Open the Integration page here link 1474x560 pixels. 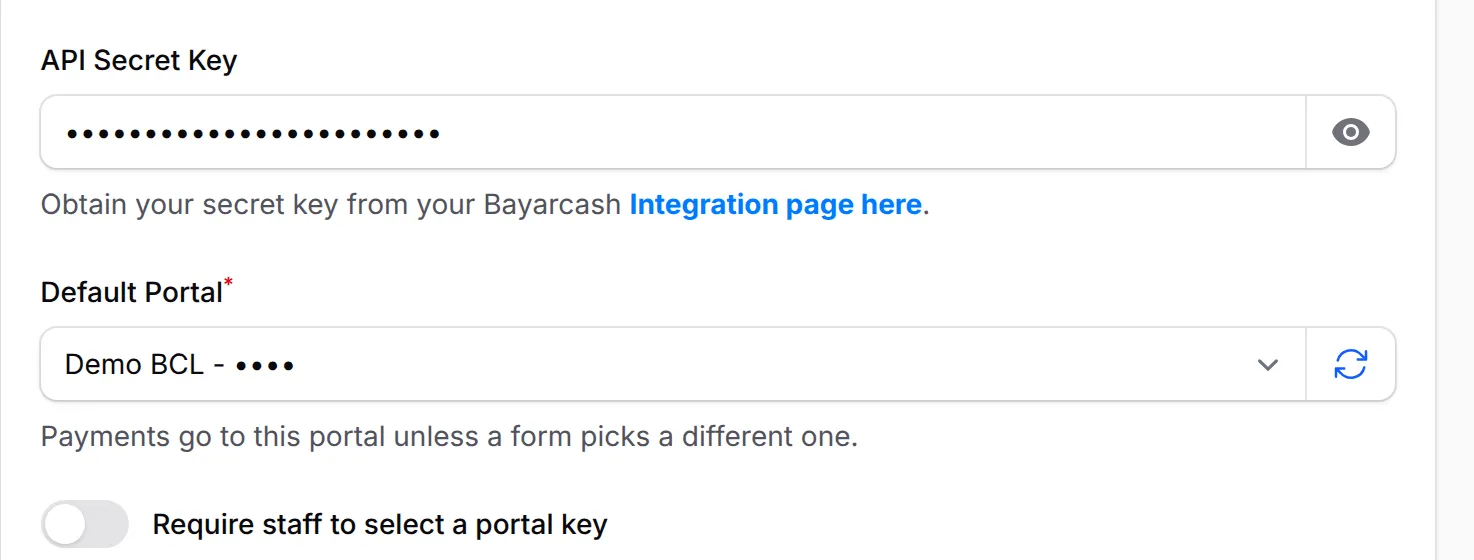pyautogui.click(x=775, y=205)
